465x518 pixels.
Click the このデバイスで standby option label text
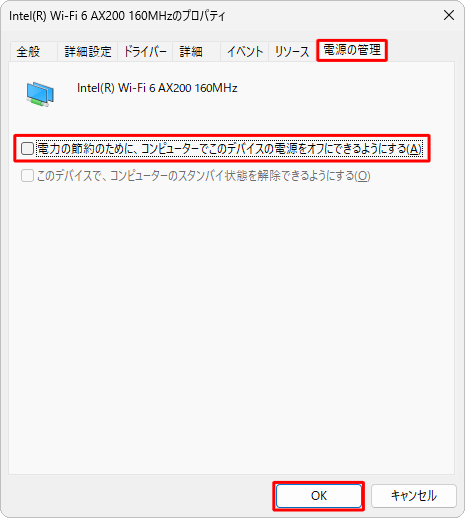pos(203,176)
